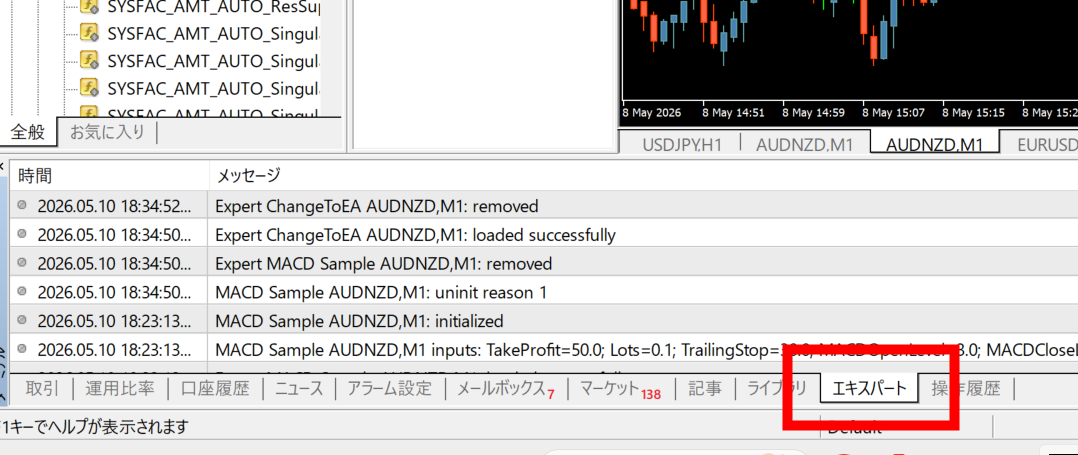Click the '8 May 15:15' chart time label

coord(975,112)
